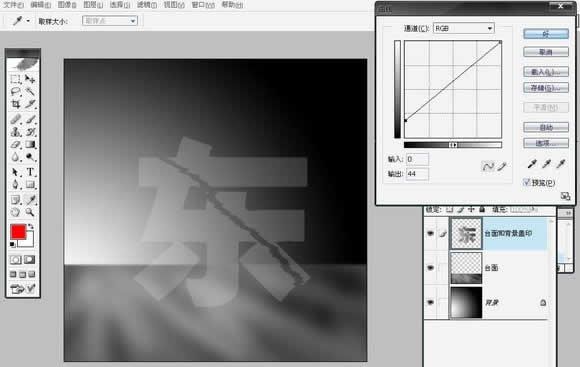Click the 取消 (Cancel) button in Curves
The height and width of the screenshot is (367, 580).
(546, 52)
